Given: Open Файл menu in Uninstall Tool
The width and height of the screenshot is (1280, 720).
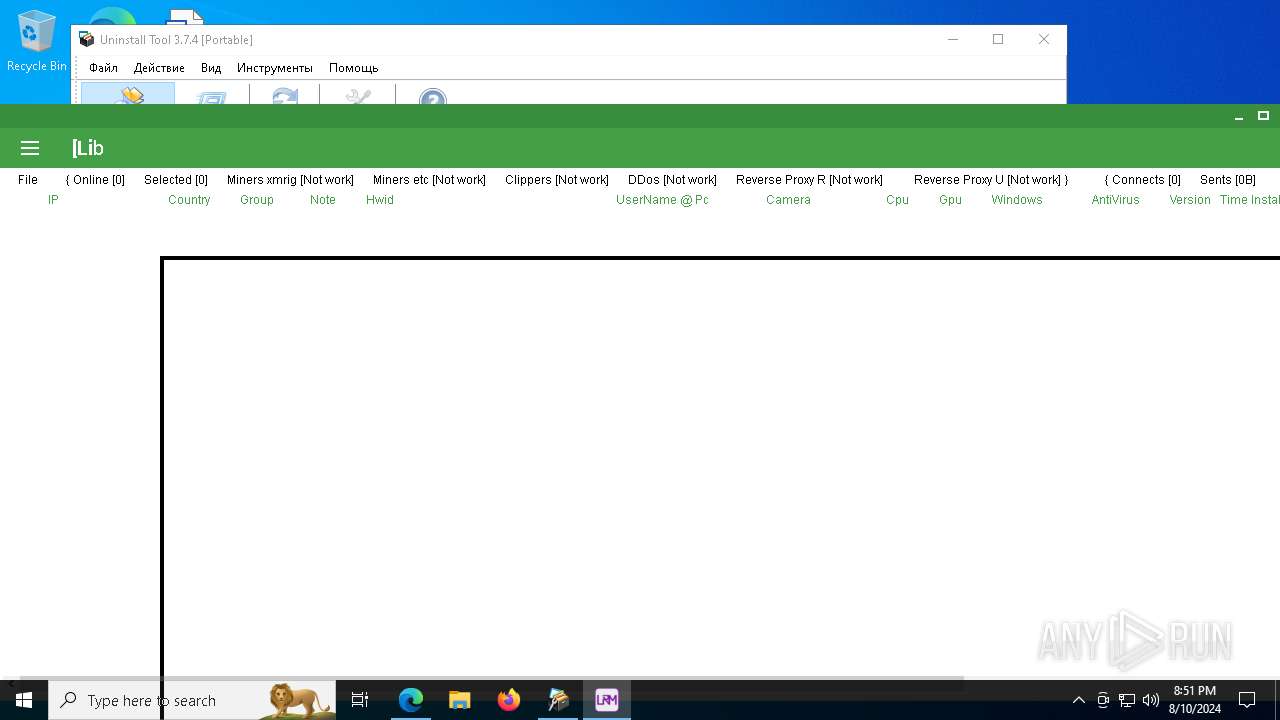Looking at the screenshot, I should pos(103,68).
